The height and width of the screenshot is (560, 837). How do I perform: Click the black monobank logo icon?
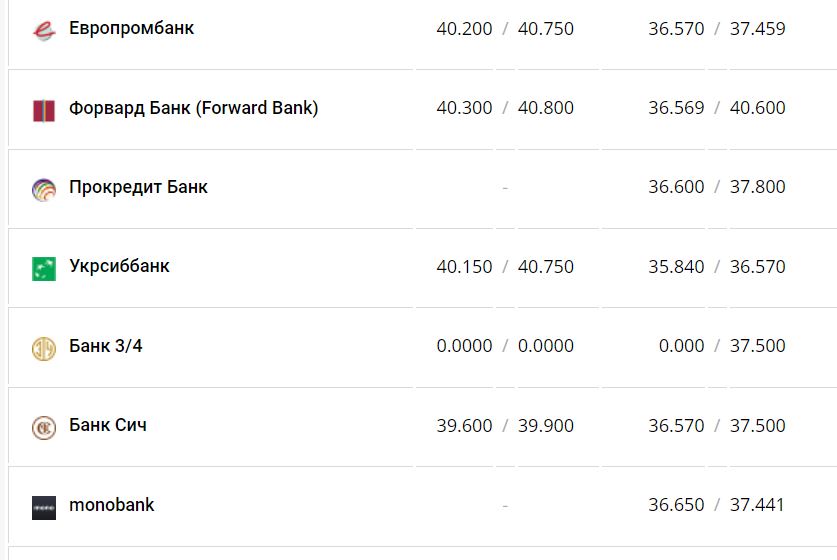point(43,507)
